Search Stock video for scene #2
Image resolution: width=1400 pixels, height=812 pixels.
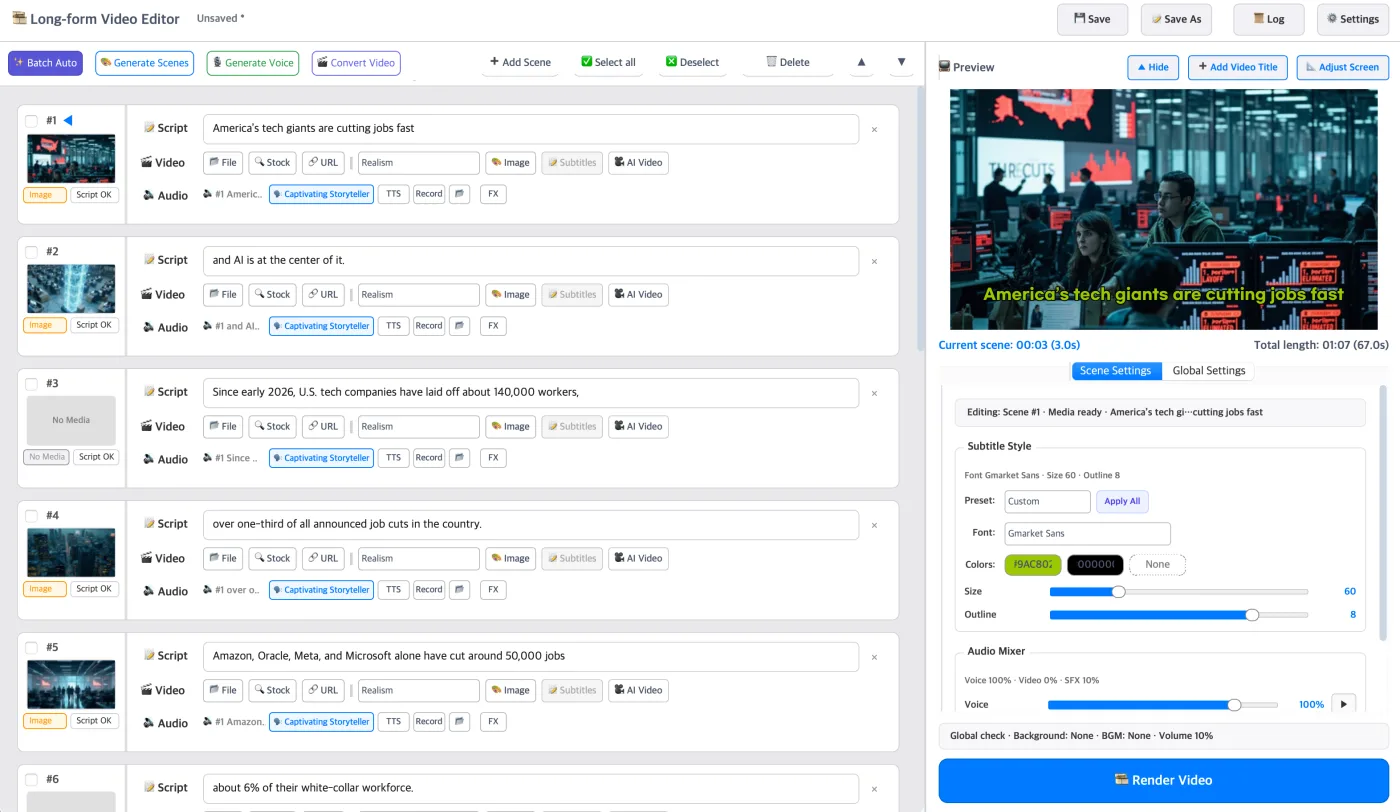(x=272, y=295)
